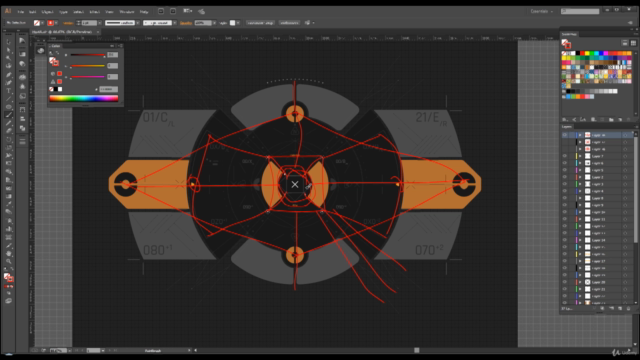
Task: Open the fill color dropdown in control bar
Action: pyautogui.click(x=42, y=23)
